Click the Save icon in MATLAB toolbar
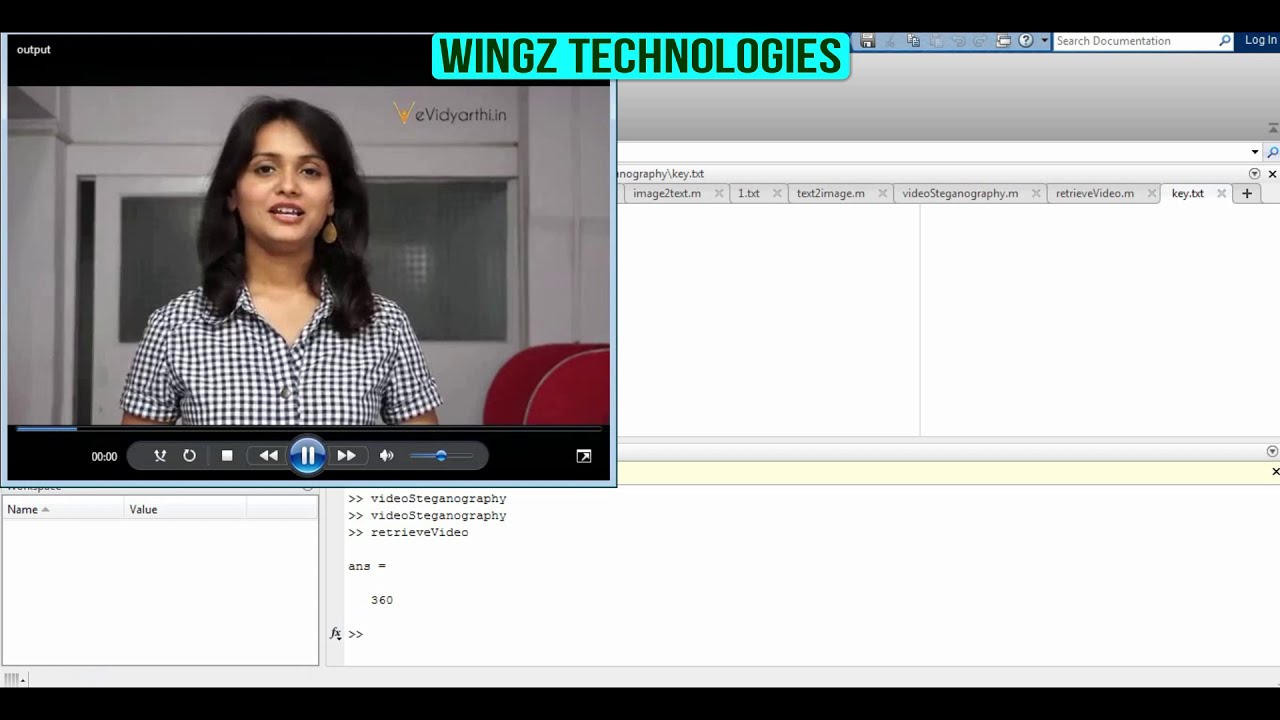 pos(868,41)
